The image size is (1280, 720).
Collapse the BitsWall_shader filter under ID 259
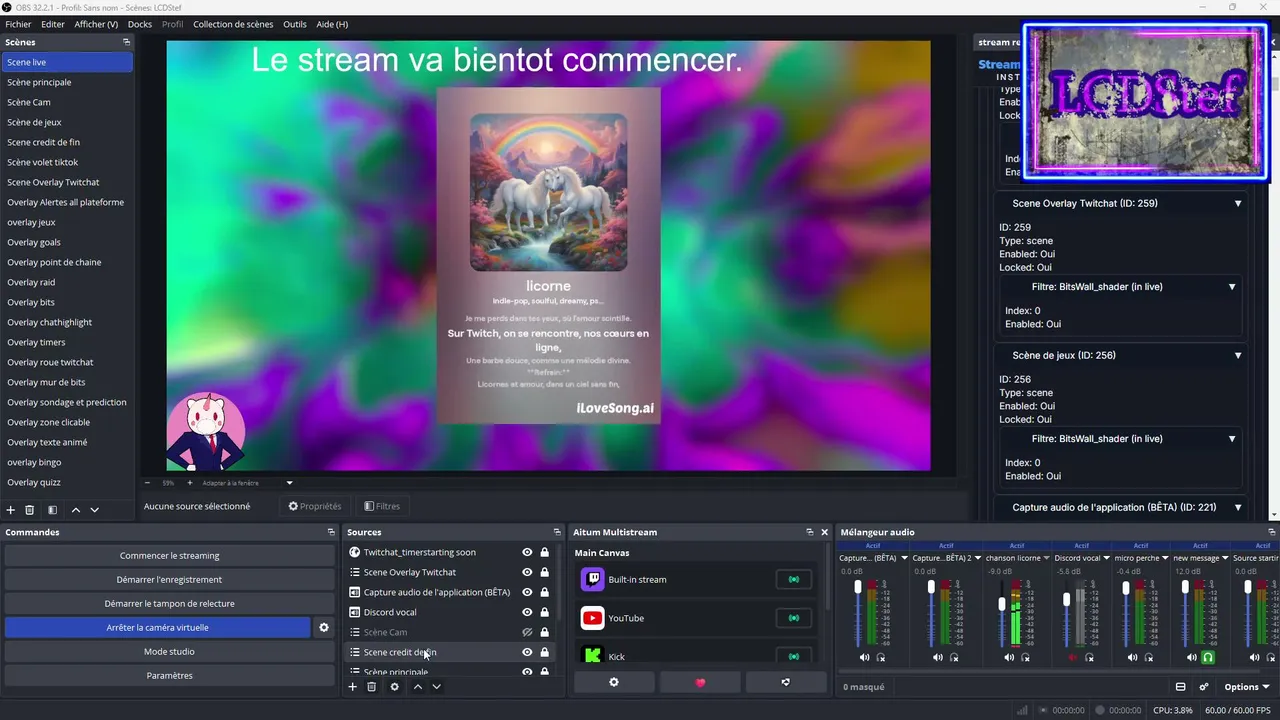(x=1232, y=287)
